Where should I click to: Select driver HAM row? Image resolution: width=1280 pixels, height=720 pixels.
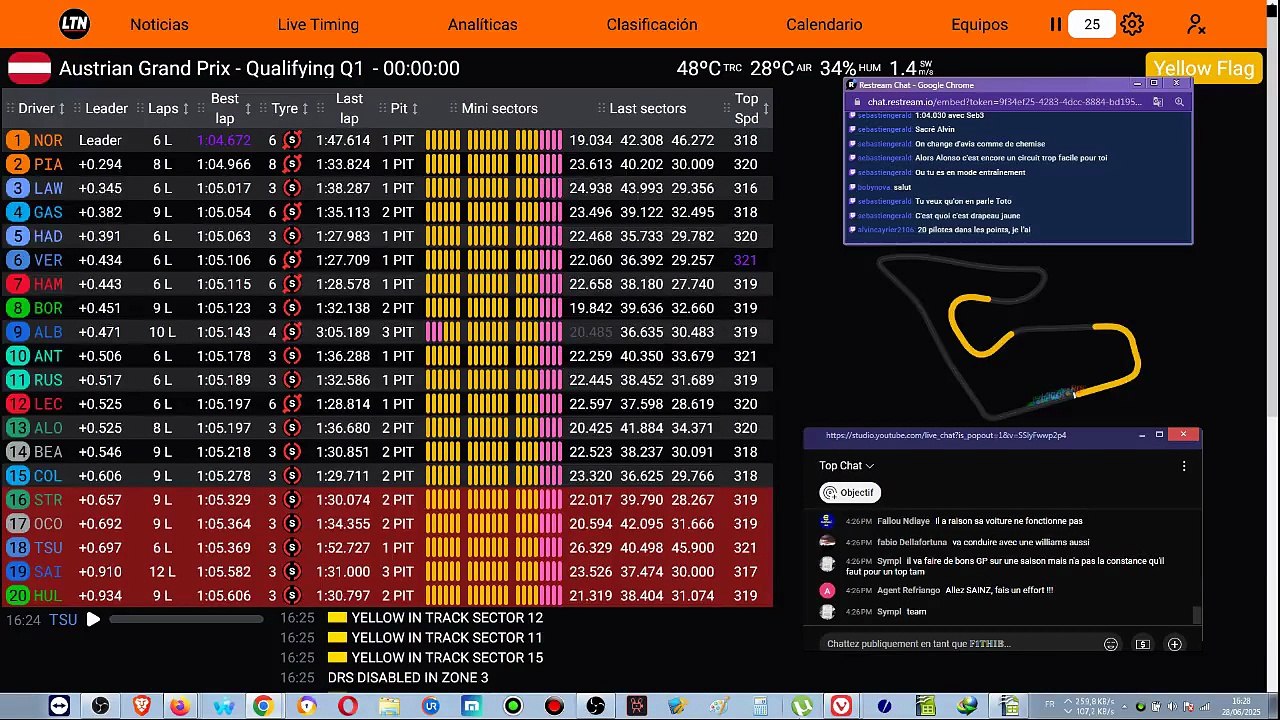pyautogui.click(x=387, y=284)
